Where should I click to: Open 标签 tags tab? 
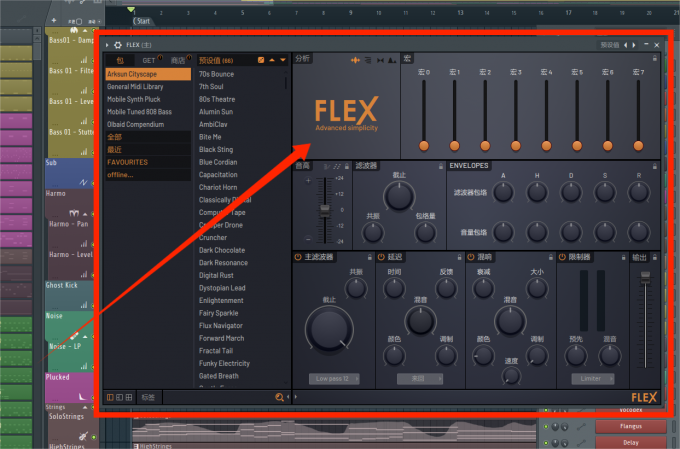click(x=148, y=397)
